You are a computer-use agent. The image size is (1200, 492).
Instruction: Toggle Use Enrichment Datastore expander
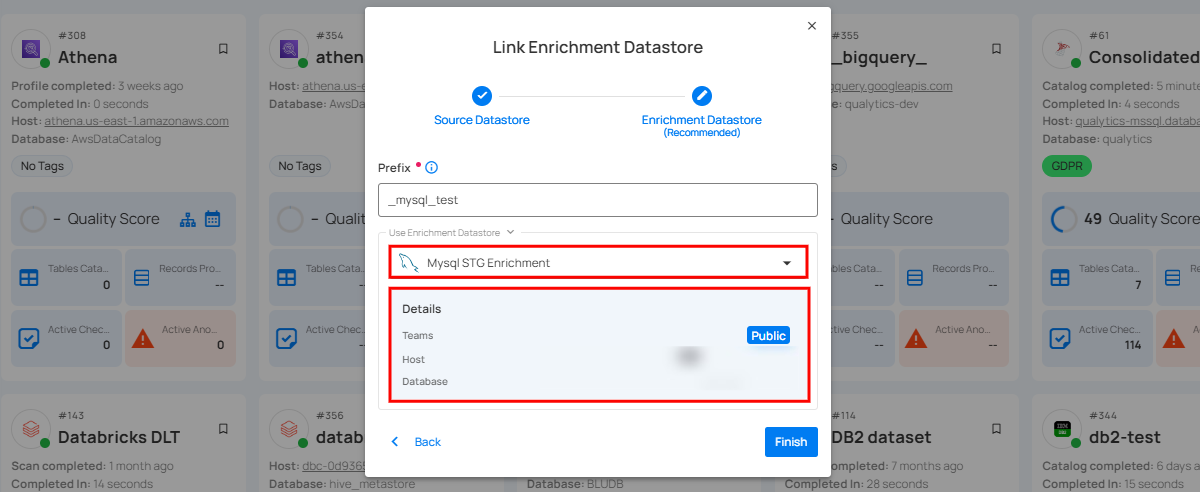(452, 232)
